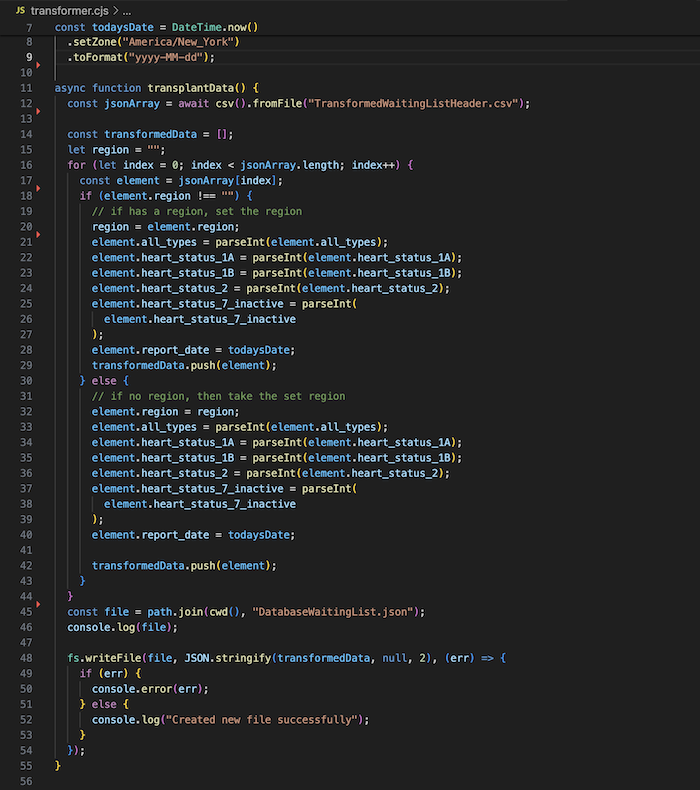
Task: Click the DateTime identifier on line 7
Action: point(197,28)
